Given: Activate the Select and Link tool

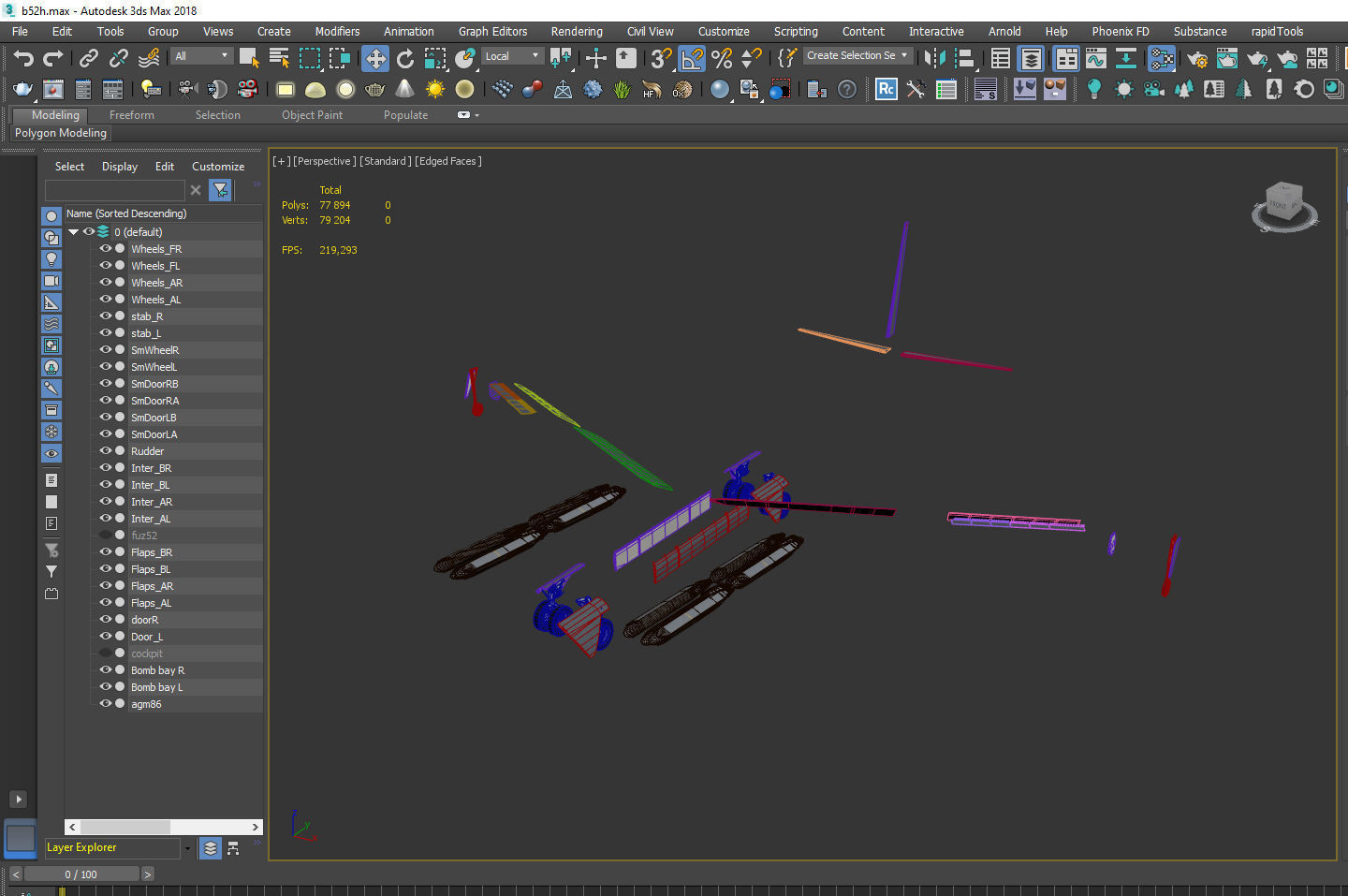Looking at the screenshot, I should pyautogui.click(x=89, y=58).
